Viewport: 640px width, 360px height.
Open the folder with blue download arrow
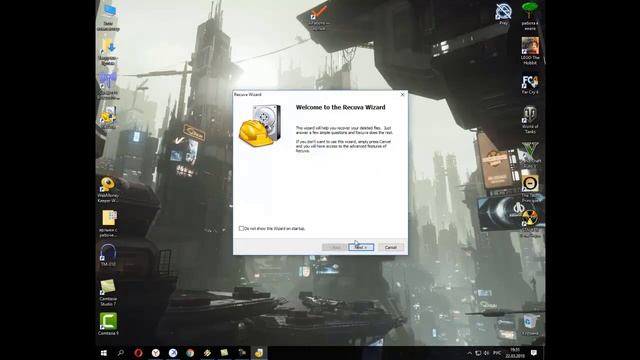tap(109, 52)
